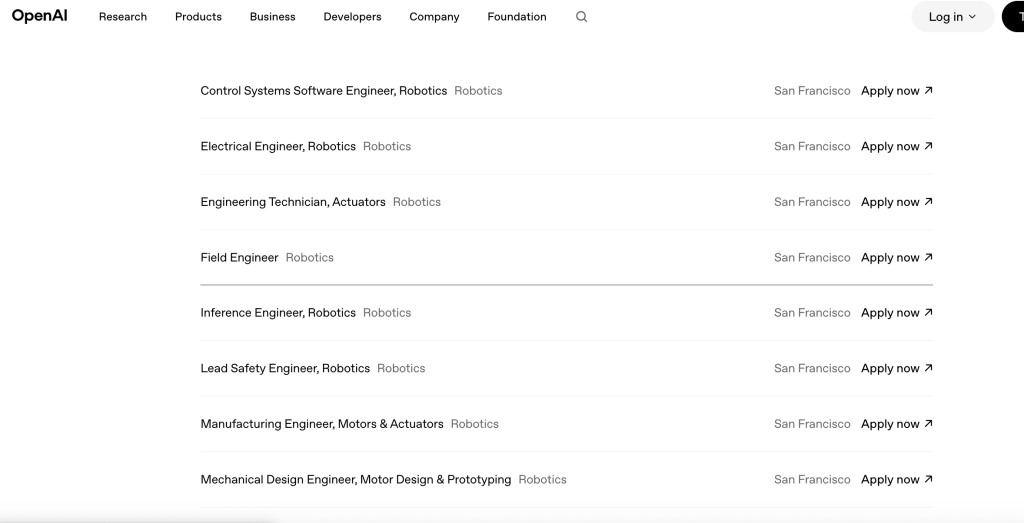Expand the Log in dropdown
The width and height of the screenshot is (1024, 523).
953,17
